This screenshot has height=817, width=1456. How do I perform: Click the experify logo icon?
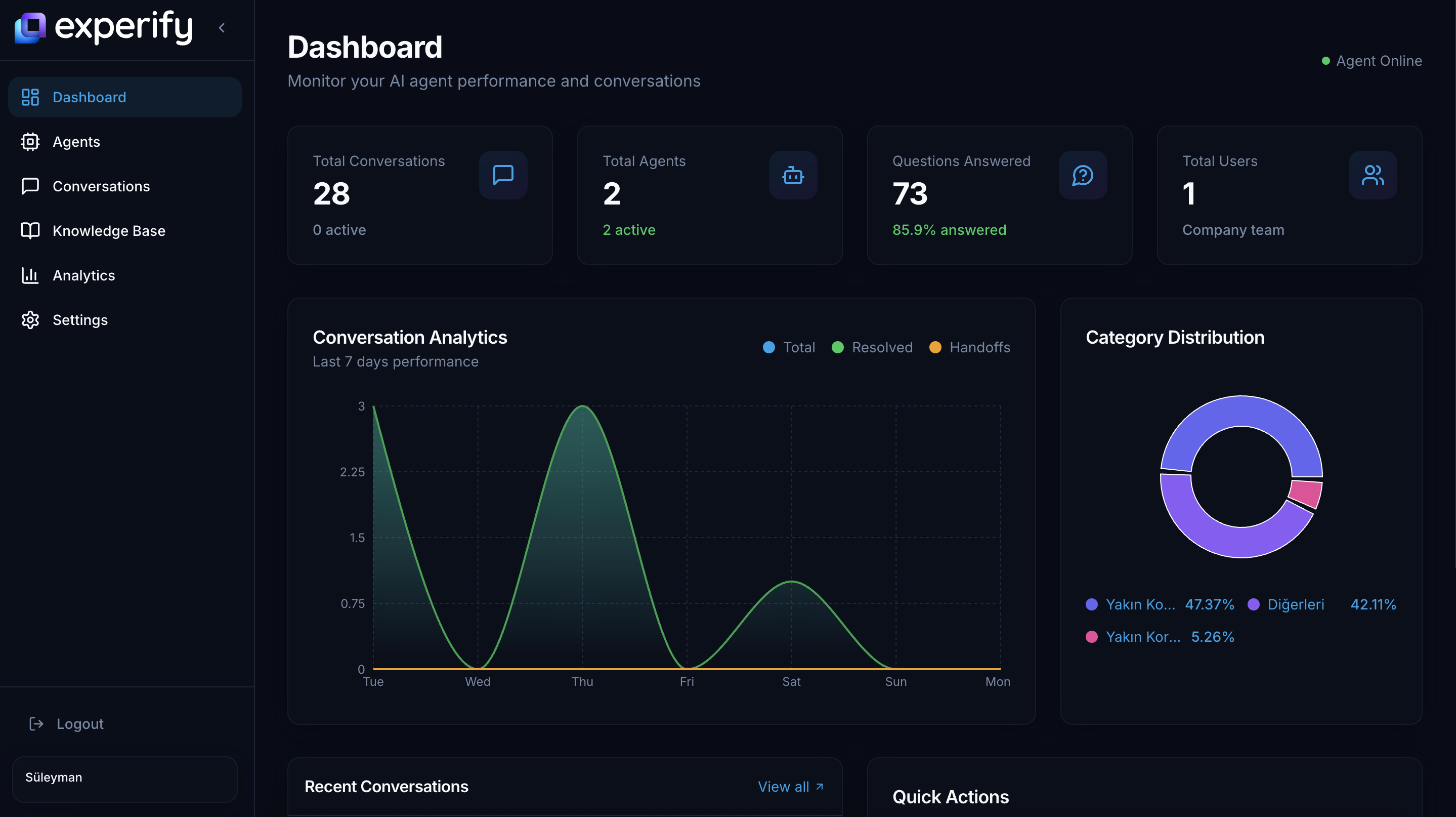(x=30, y=27)
